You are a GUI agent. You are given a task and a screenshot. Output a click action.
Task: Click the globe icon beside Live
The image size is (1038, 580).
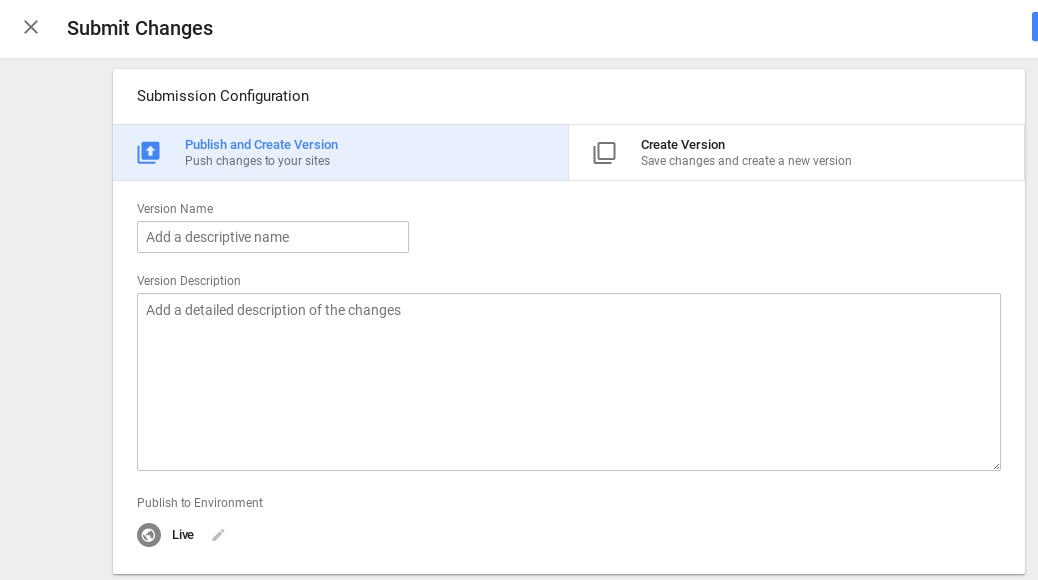149,535
